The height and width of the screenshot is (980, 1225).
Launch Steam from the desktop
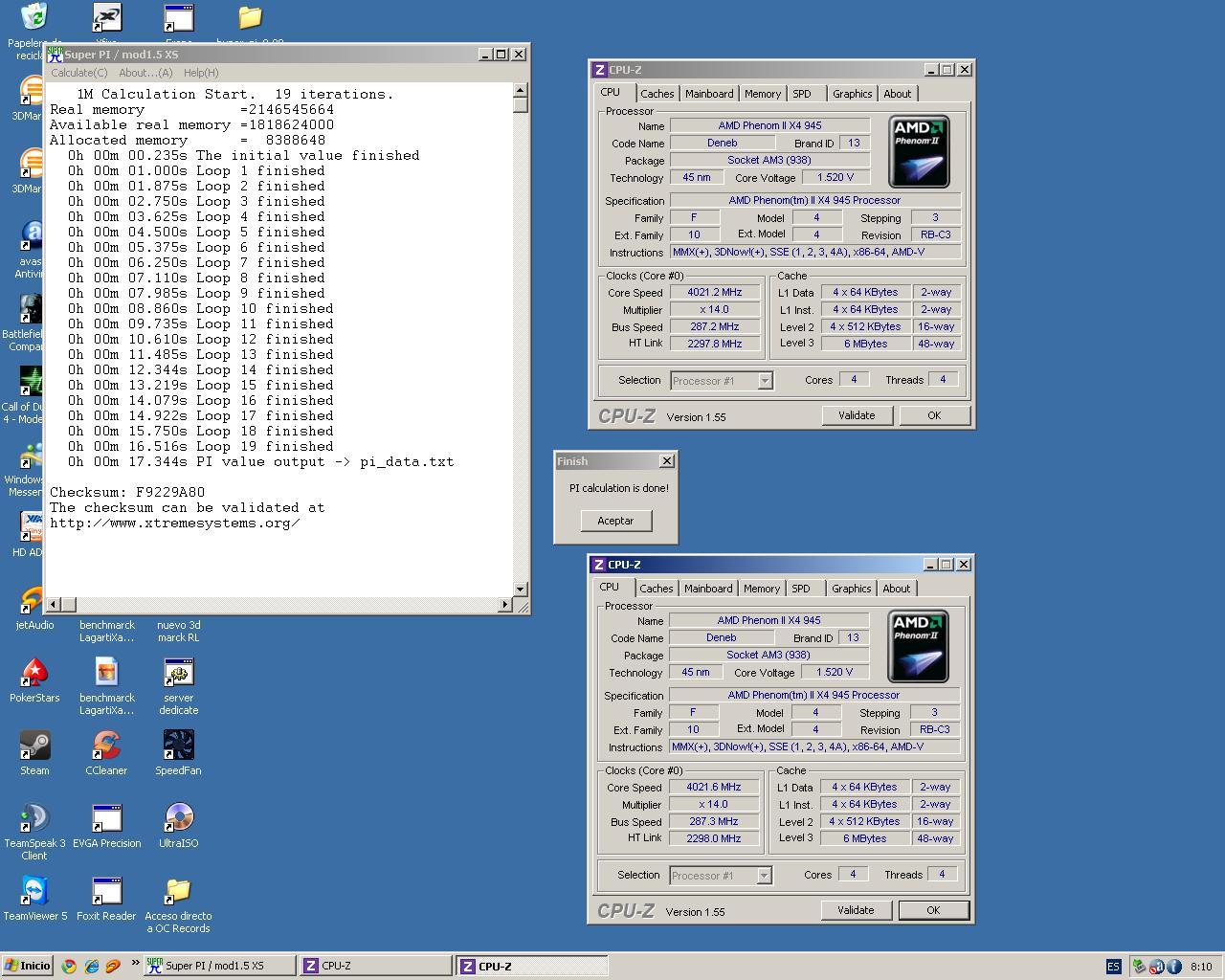coord(34,746)
